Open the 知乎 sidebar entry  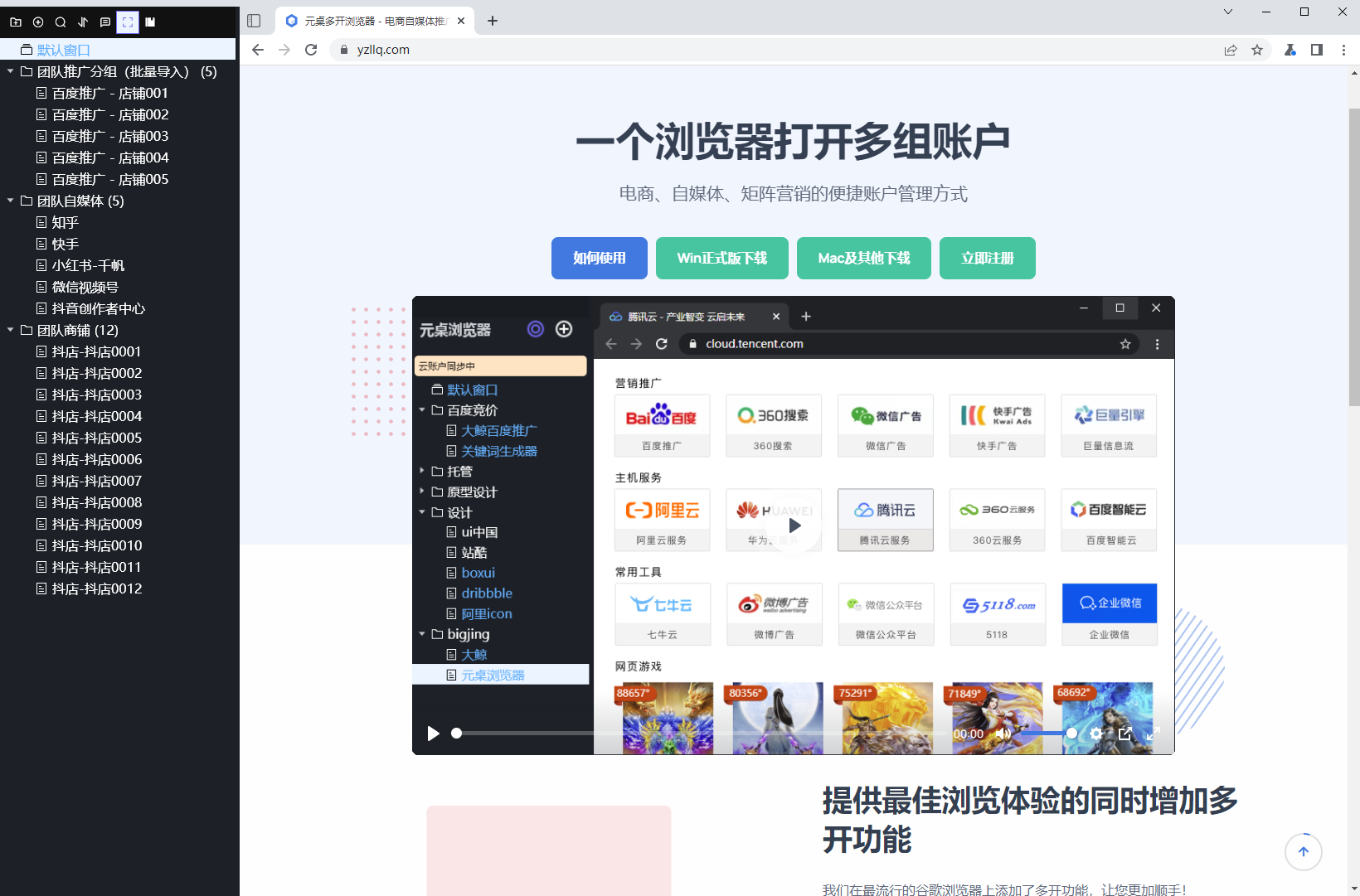point(65,222)
